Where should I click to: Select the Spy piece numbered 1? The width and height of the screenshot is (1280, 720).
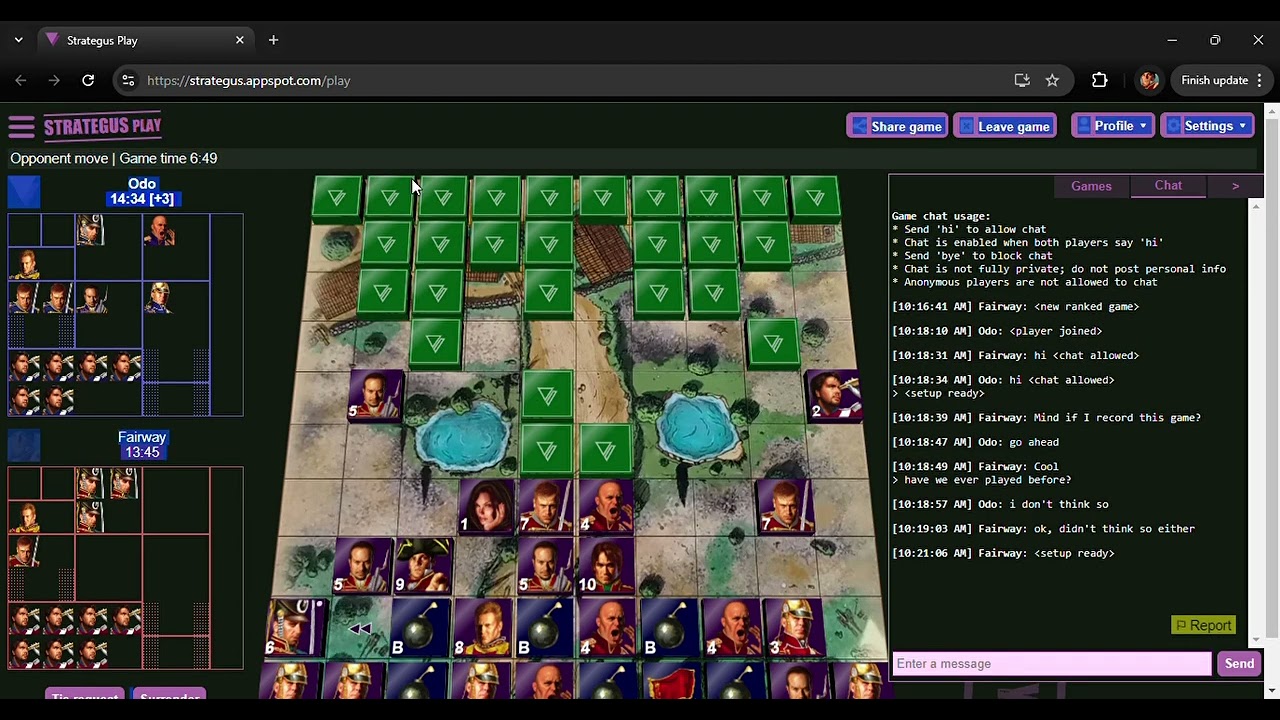pos(488,507)
